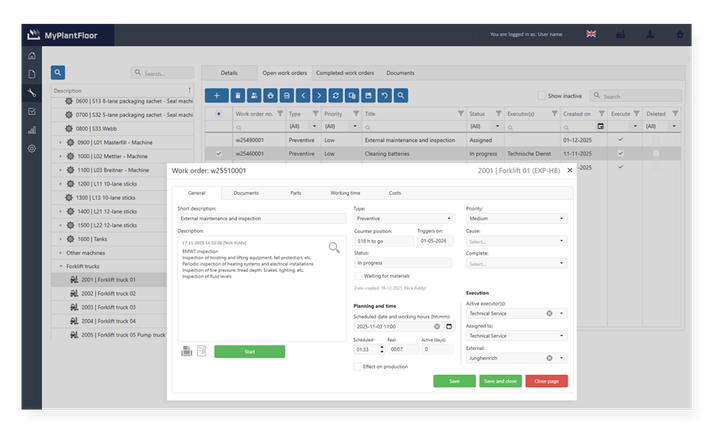Open calendar picker for scheduled date
This screenshot has height=435, width=713.
pyautogui.click(x=449, y=326)
